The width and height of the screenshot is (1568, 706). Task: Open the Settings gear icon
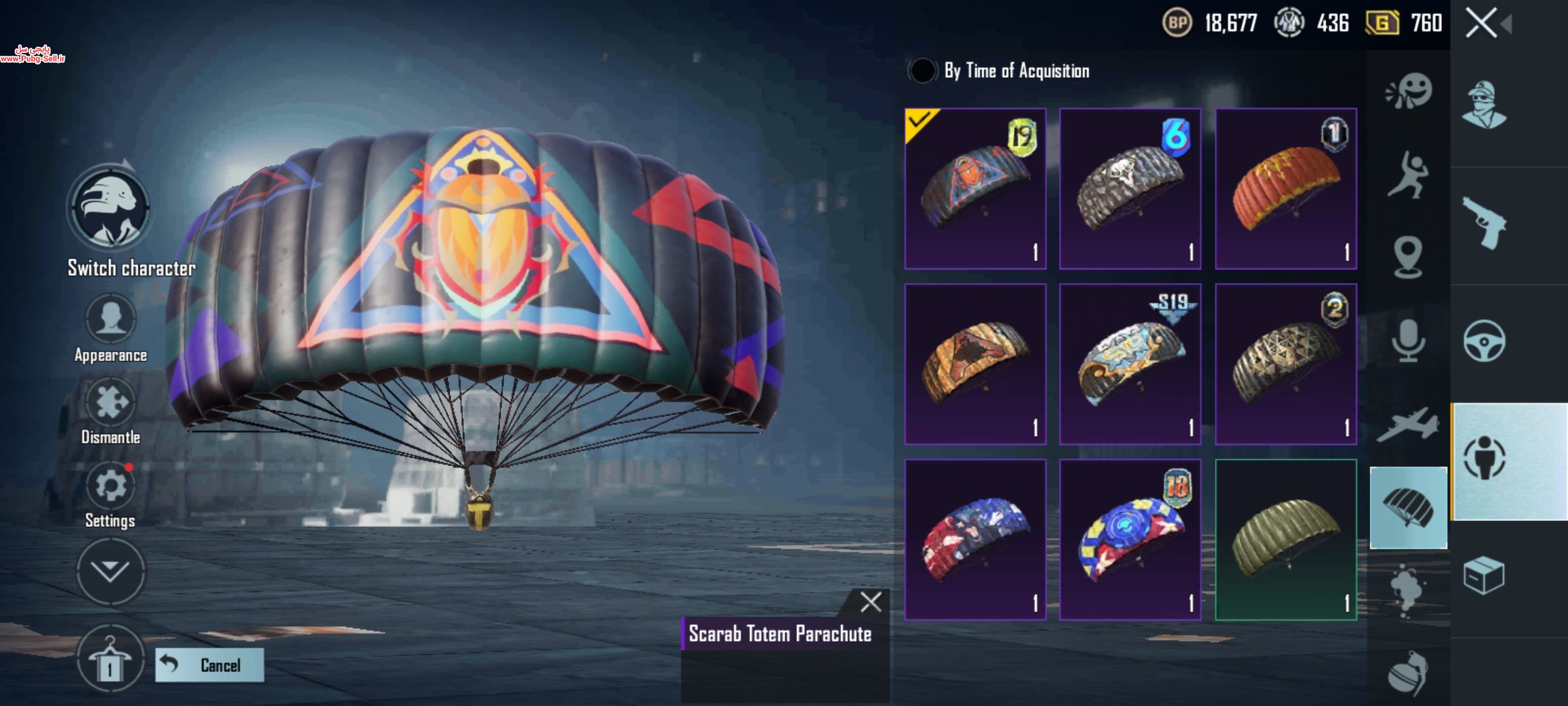[x=110, y=486]
